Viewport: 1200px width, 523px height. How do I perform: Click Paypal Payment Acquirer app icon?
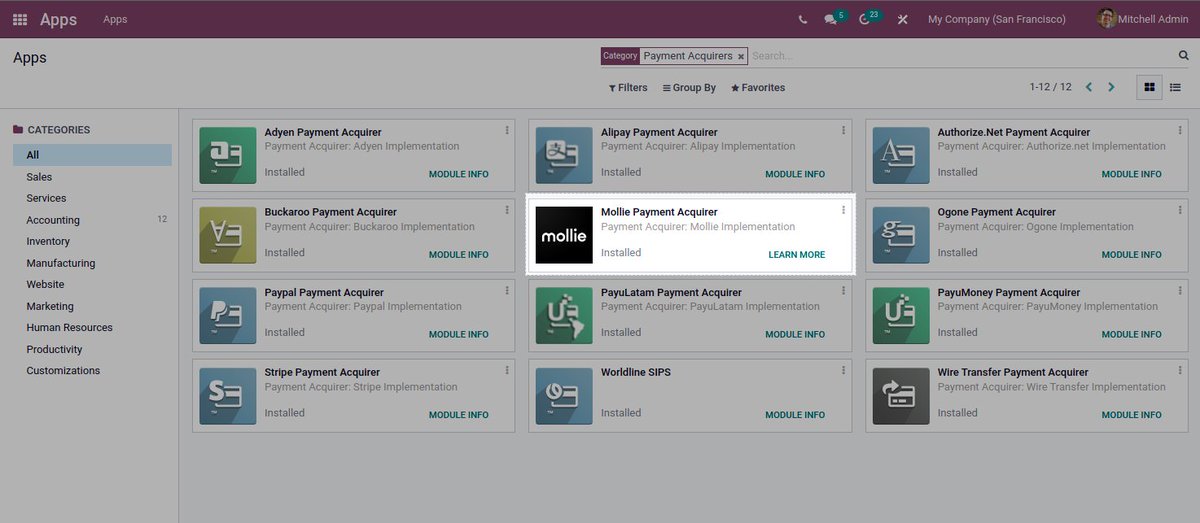(228, 315)
